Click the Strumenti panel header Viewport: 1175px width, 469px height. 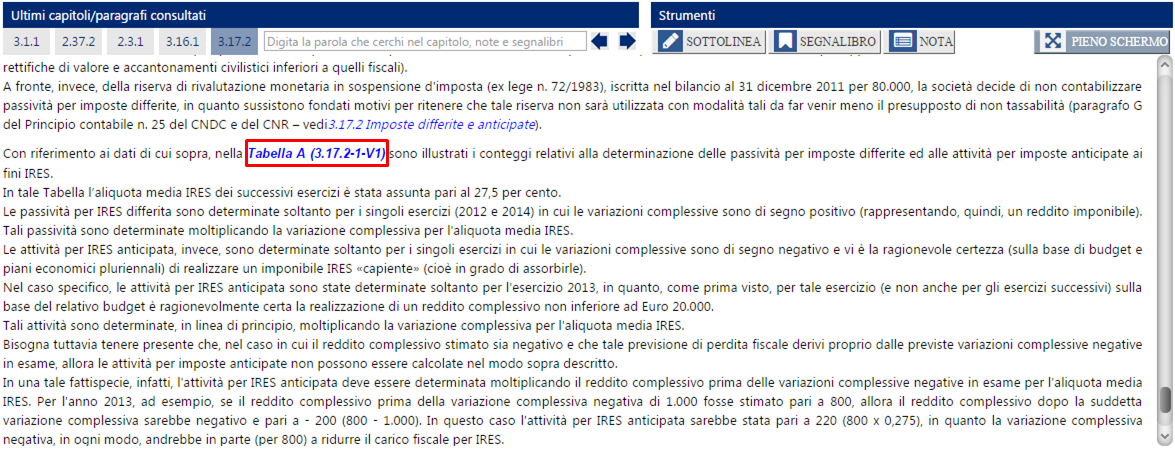tap(912, 15)
